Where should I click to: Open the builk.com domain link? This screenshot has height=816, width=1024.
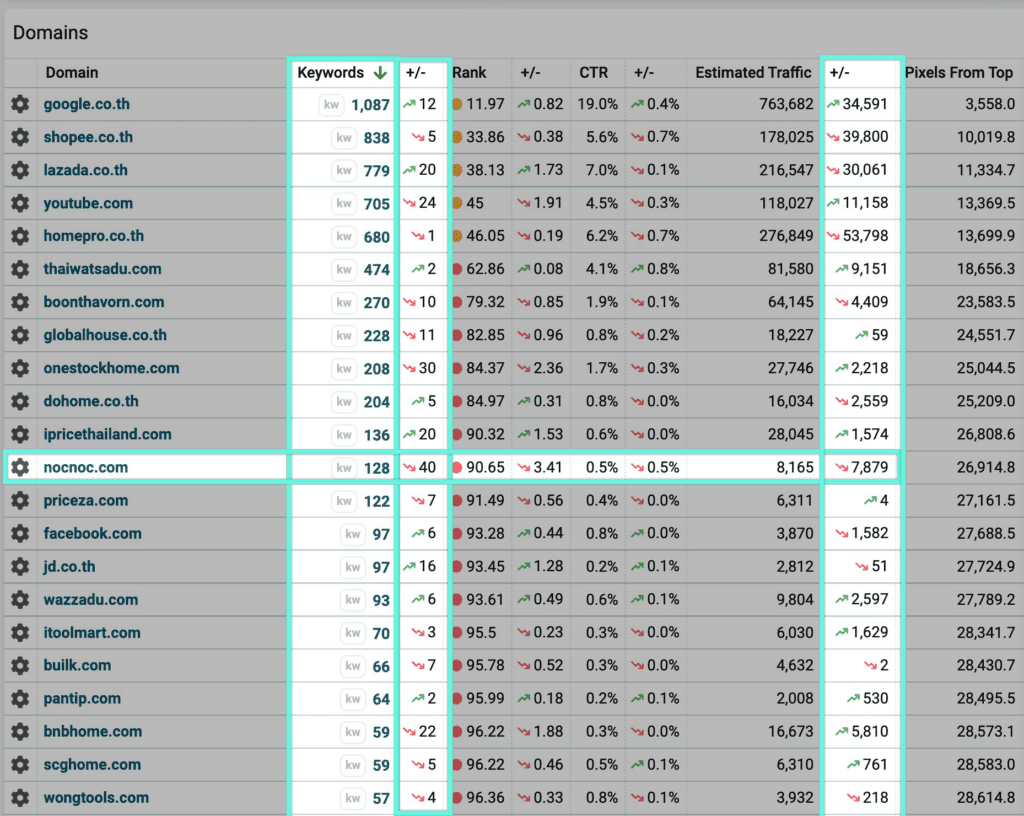(77, 666)
